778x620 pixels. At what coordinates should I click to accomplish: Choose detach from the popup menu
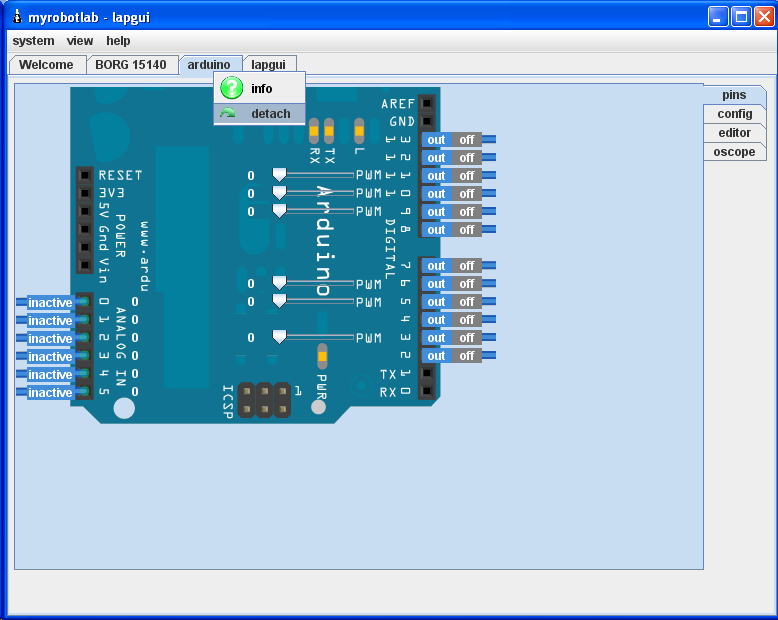[x=259, y=114]
